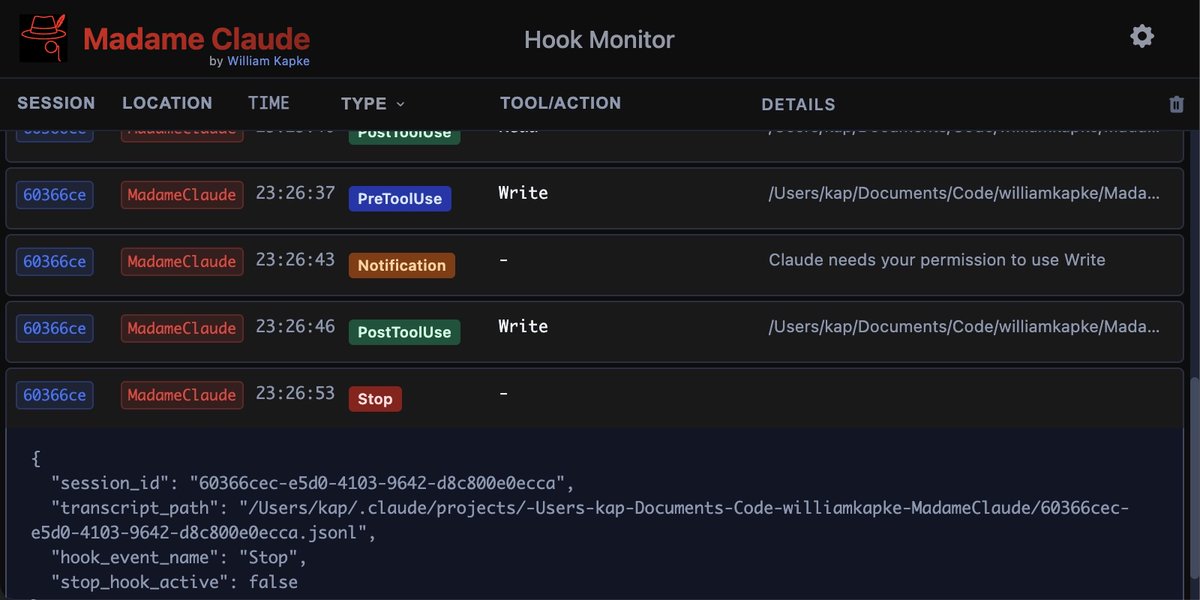The height and width of the screenshot is (600, 1200).
Task: Click MadameClaude location tag in 23:26:46 row
Action: 182,328
